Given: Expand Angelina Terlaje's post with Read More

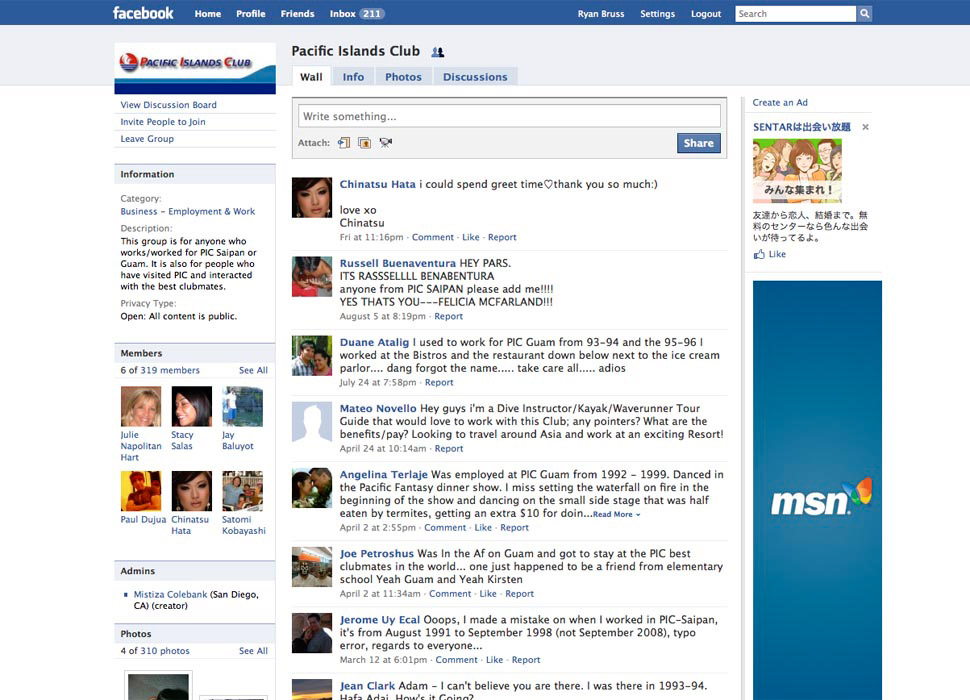Looking at the screenshot, I should tap(616, 514).
